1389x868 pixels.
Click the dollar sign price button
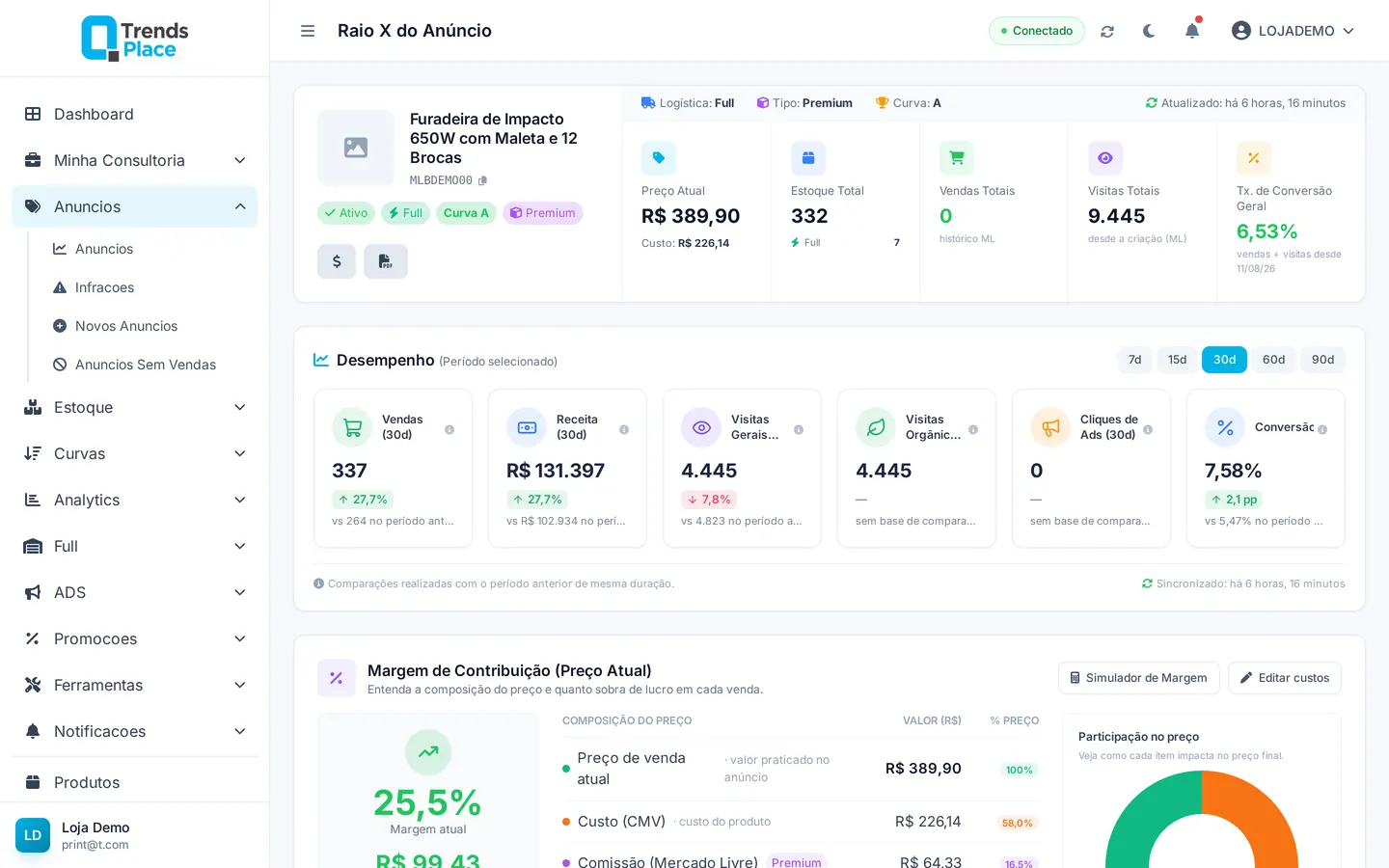[x=337, y=261]
